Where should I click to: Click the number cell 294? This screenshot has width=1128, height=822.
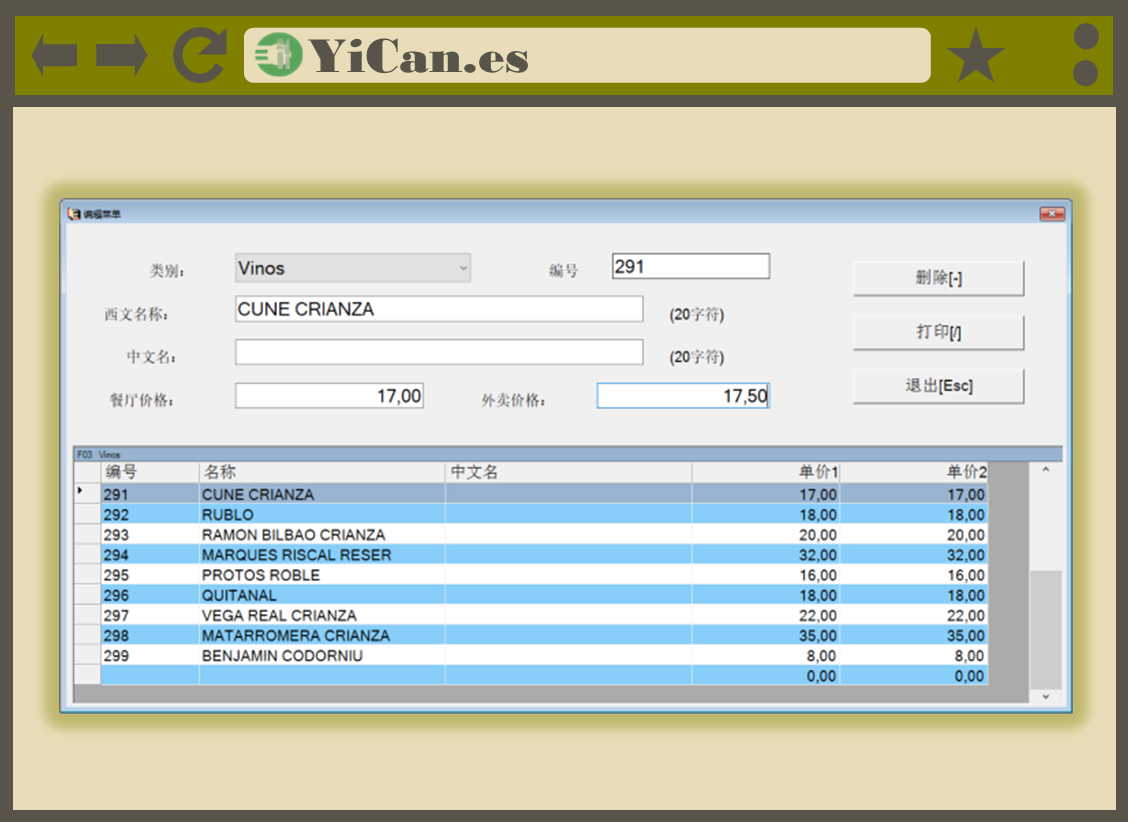150,555
